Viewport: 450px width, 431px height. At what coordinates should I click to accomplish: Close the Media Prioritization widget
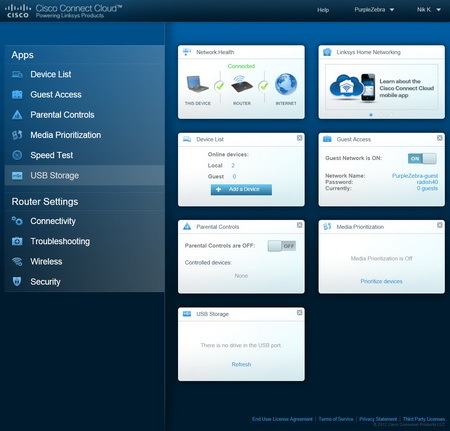pos(440,225)
